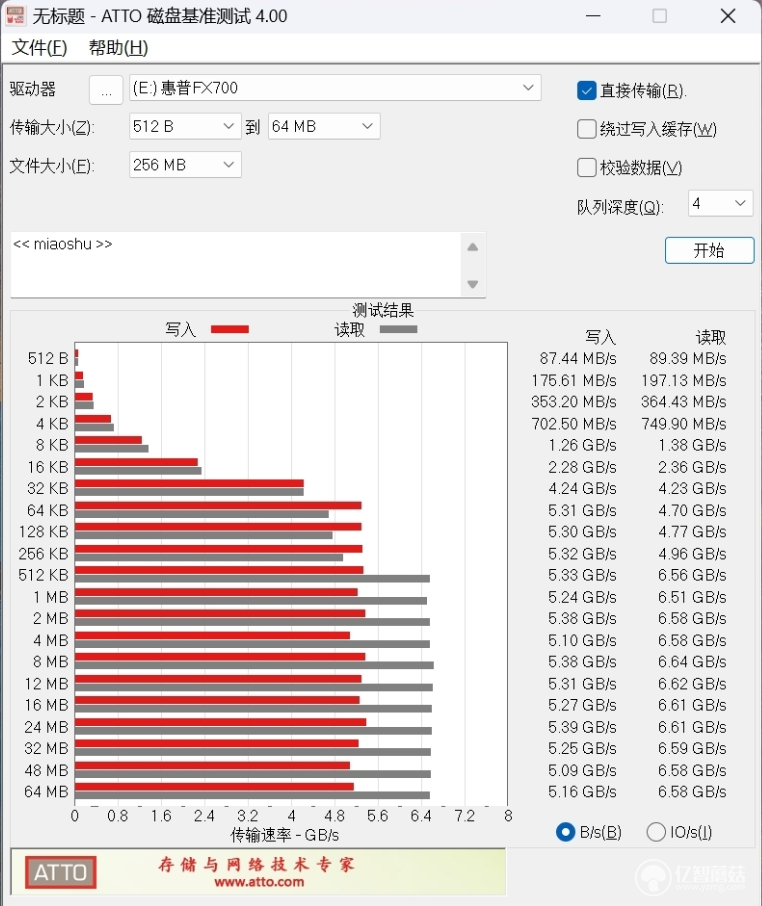Click the 5.16 GB/s write value

[582, 792]
